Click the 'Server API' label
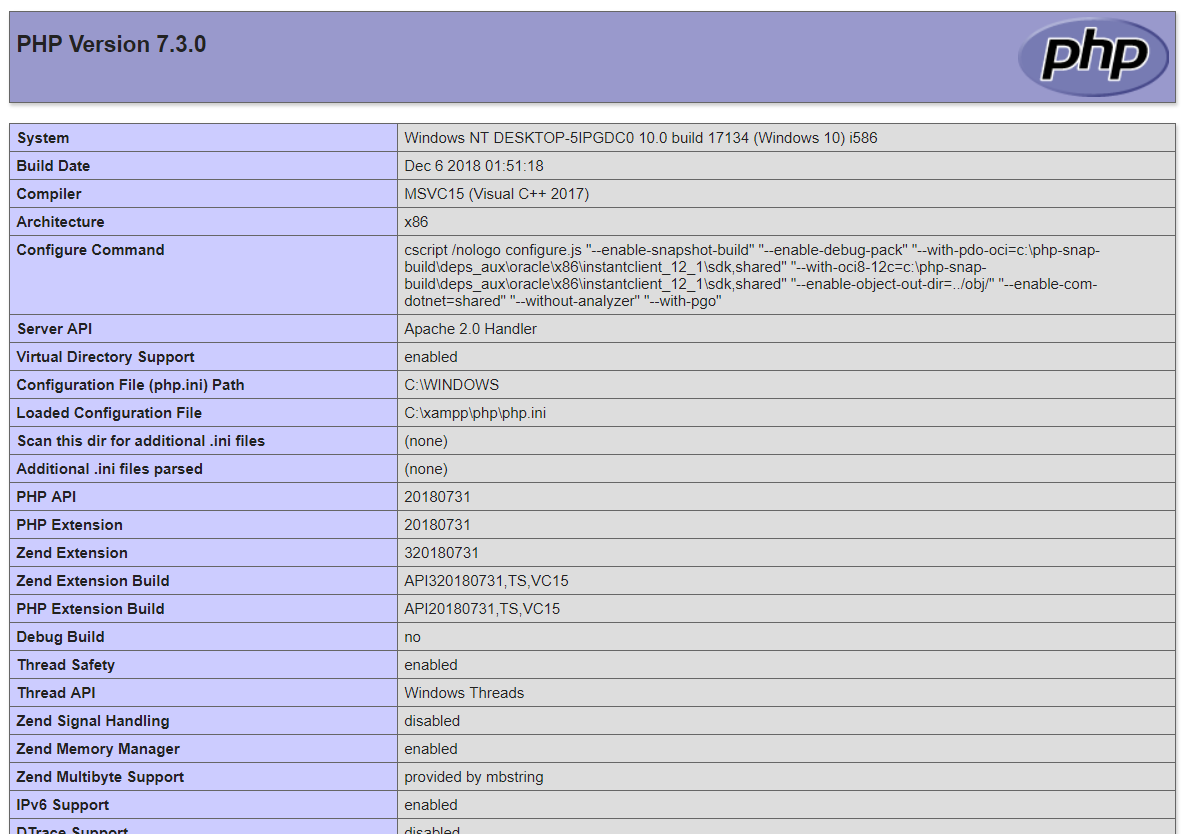The width and height of the screenshot is (1186, 834). coord(54,329)
